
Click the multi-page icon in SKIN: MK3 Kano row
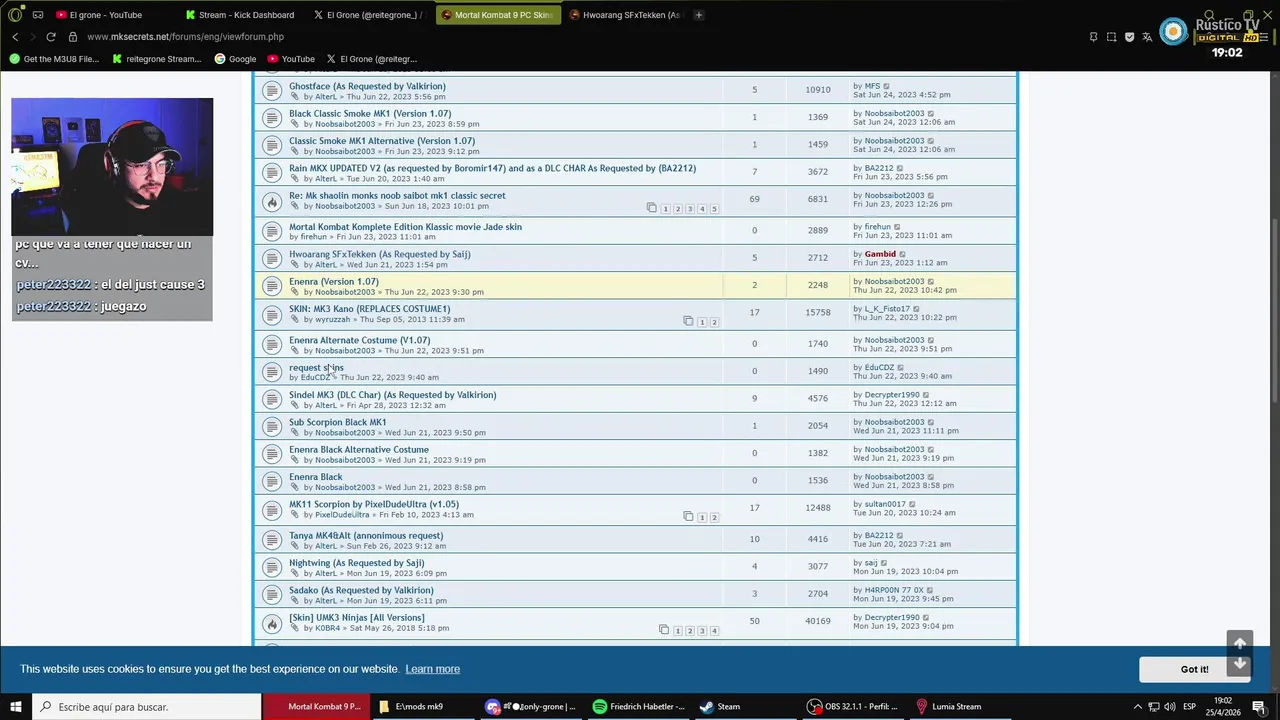pos(688,322)
